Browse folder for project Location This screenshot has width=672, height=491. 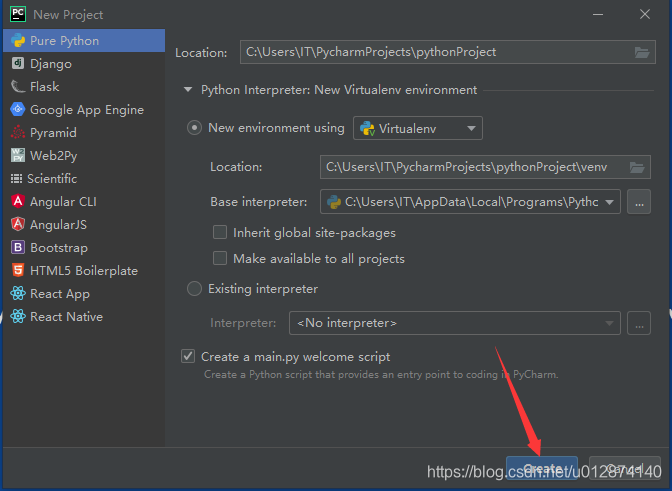click(x=642, y=52)
